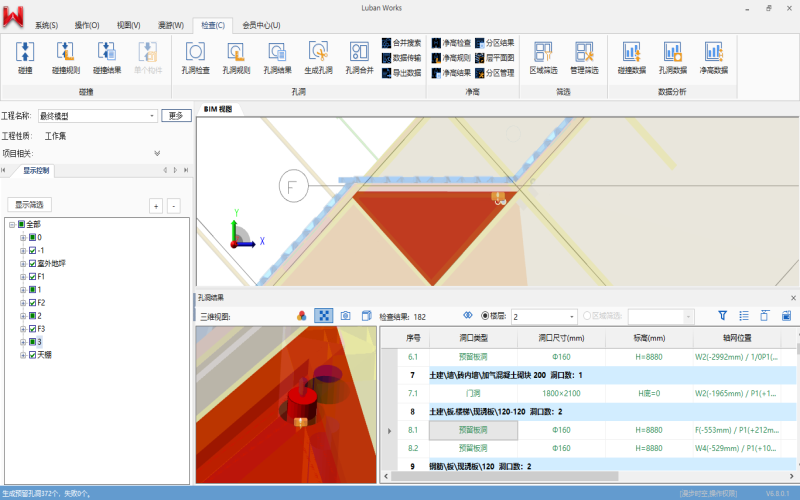The image size is (800, 500).
Task: Expand the 室外地坪 tree node
Action: coord(23,264)
